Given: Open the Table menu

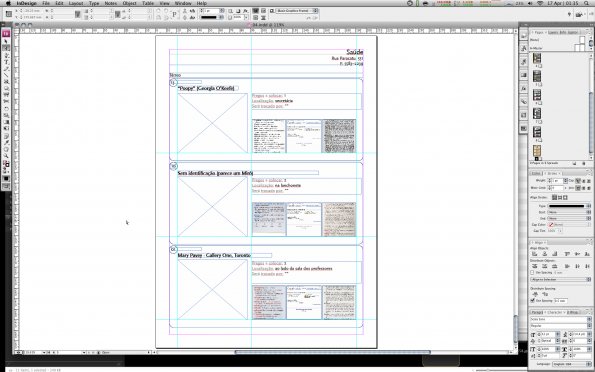Looking at the screenshot, I should [148, 3].
